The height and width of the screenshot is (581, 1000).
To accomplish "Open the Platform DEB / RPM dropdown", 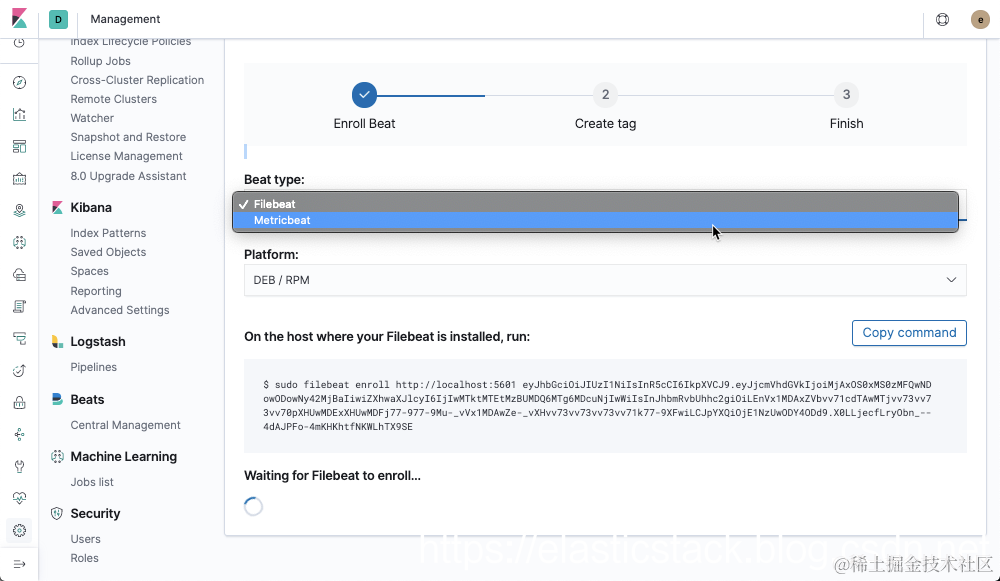I will tap(605, 280).
